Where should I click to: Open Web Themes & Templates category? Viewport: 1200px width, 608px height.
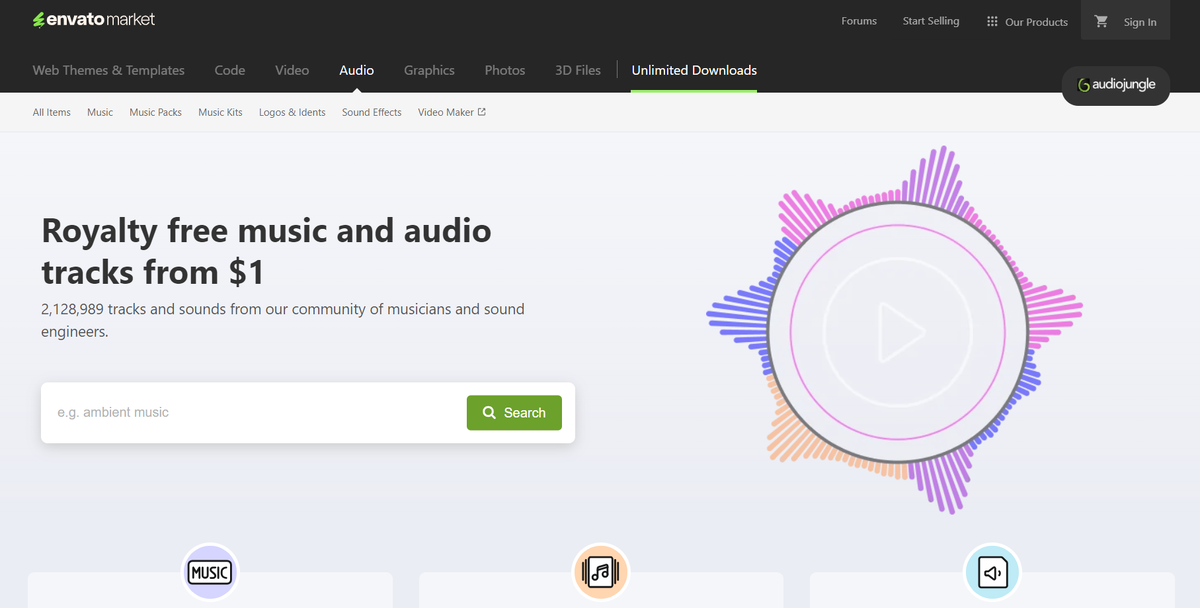(x=109, y=70)
